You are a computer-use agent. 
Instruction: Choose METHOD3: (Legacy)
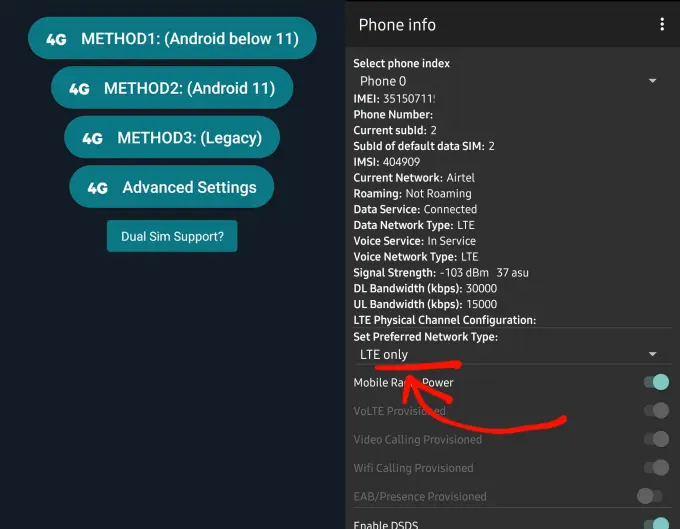tap(172, 137)
